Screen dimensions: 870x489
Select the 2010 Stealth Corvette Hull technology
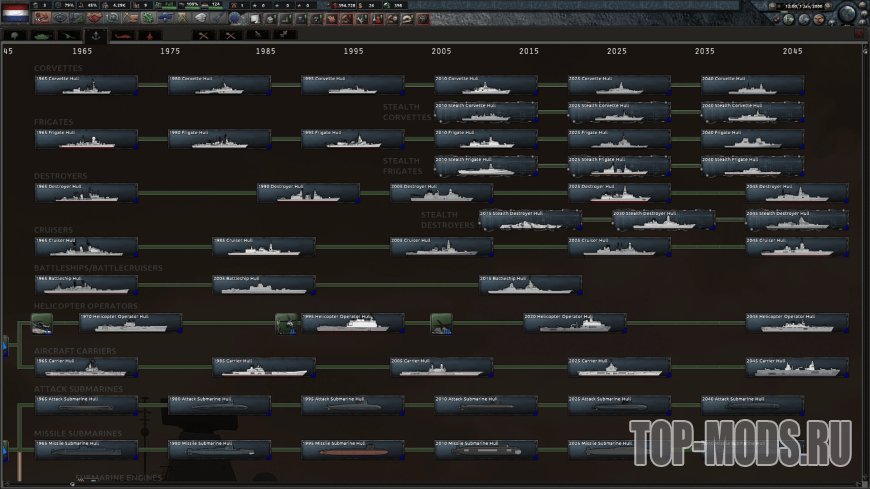click(x=486, y=111)
